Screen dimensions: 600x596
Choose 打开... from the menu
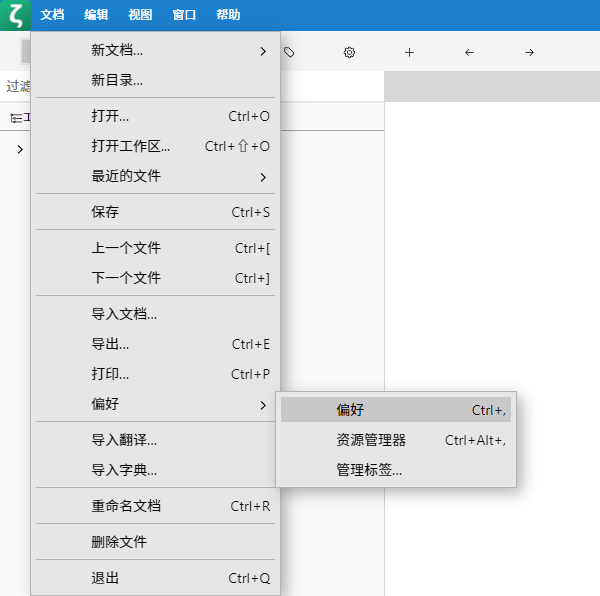pyautogui.click(x=155, y=116)
